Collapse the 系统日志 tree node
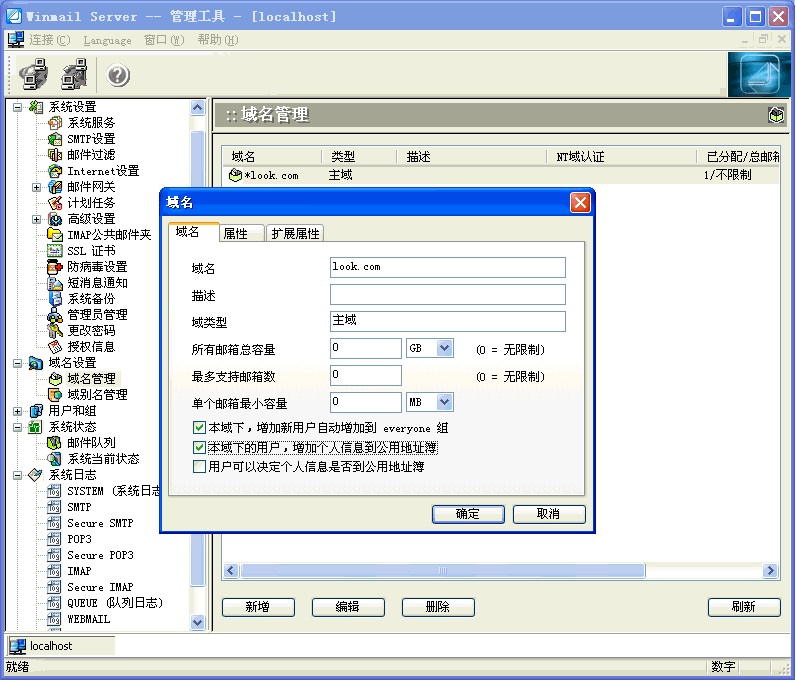This screenshot has width=797, height=682. [x=18, y=476]
